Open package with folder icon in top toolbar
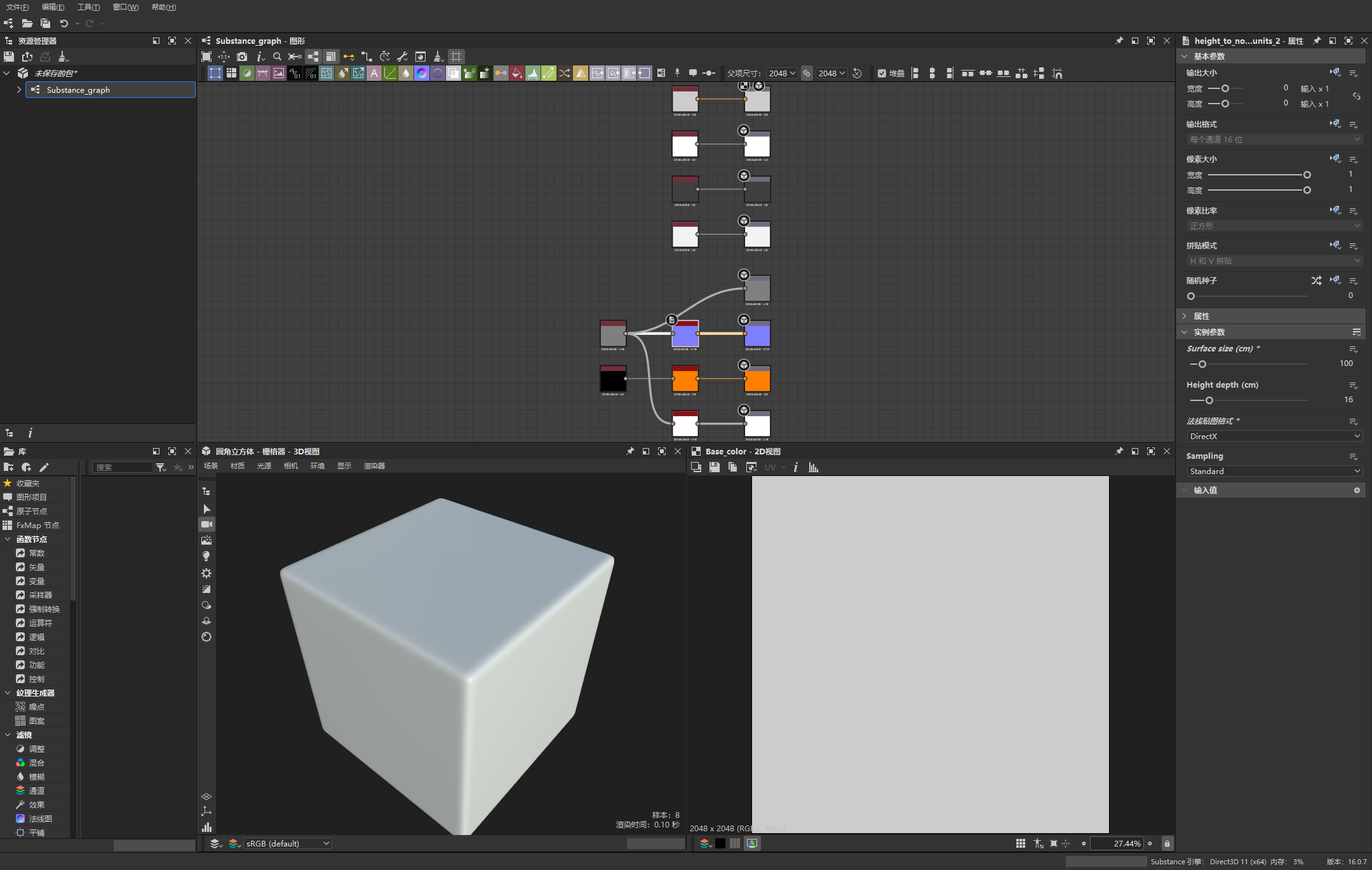The image size is (1372, 870). 27,24
